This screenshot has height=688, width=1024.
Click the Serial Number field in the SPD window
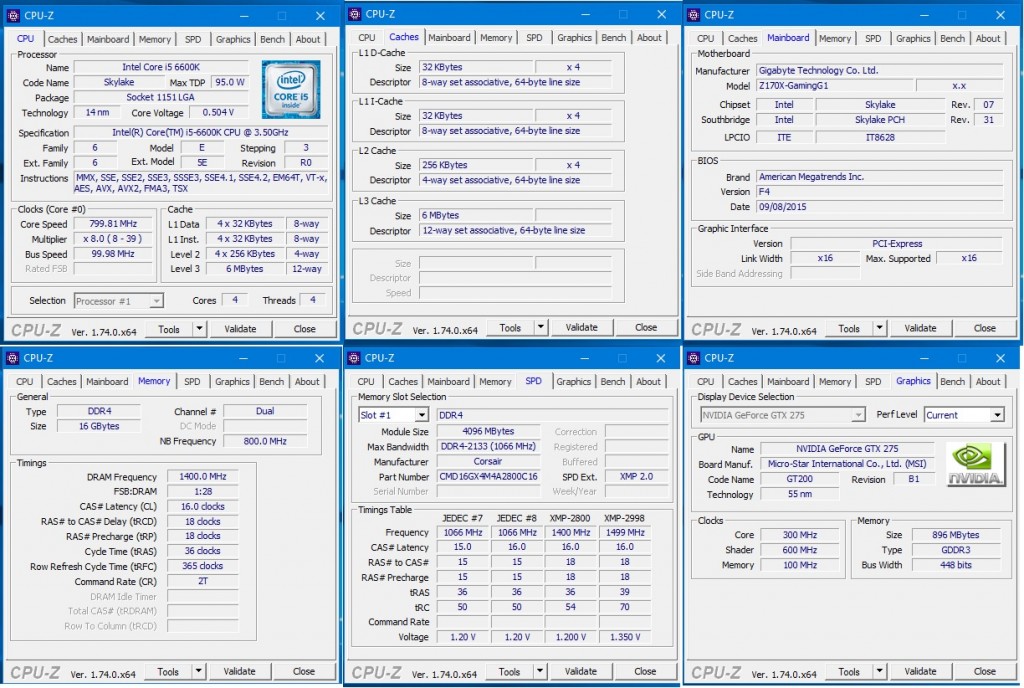487,491
